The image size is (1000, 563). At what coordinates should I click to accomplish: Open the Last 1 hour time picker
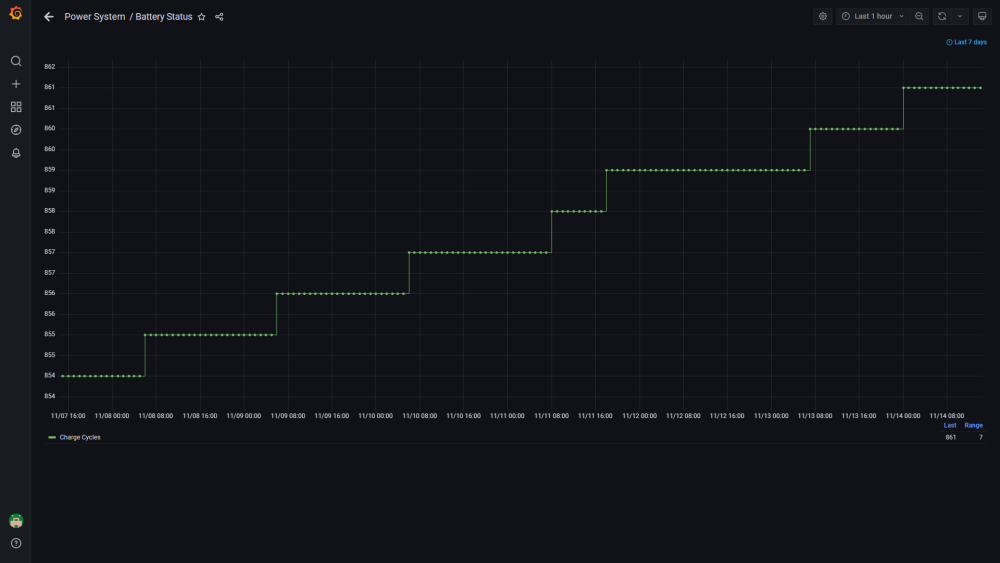pyautogui.click(x=873, y=17)
